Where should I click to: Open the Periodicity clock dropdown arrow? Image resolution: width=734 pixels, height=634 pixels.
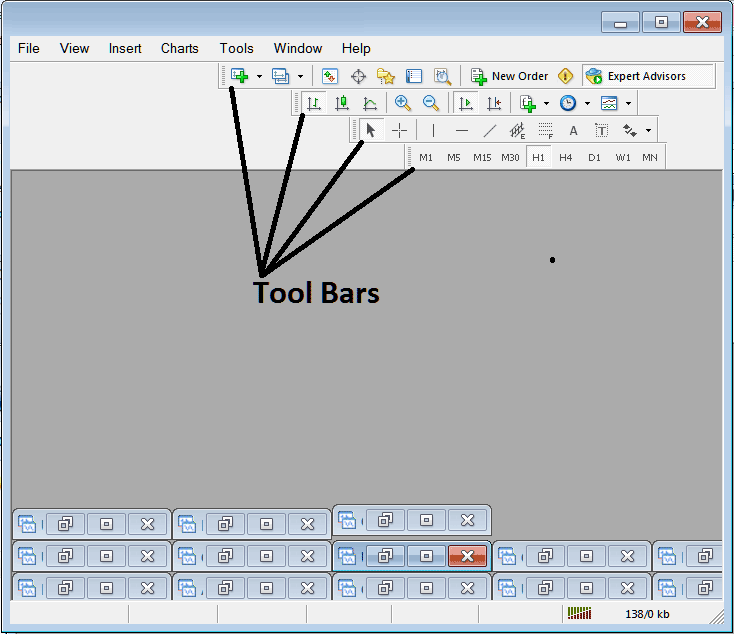coord(587,103)
